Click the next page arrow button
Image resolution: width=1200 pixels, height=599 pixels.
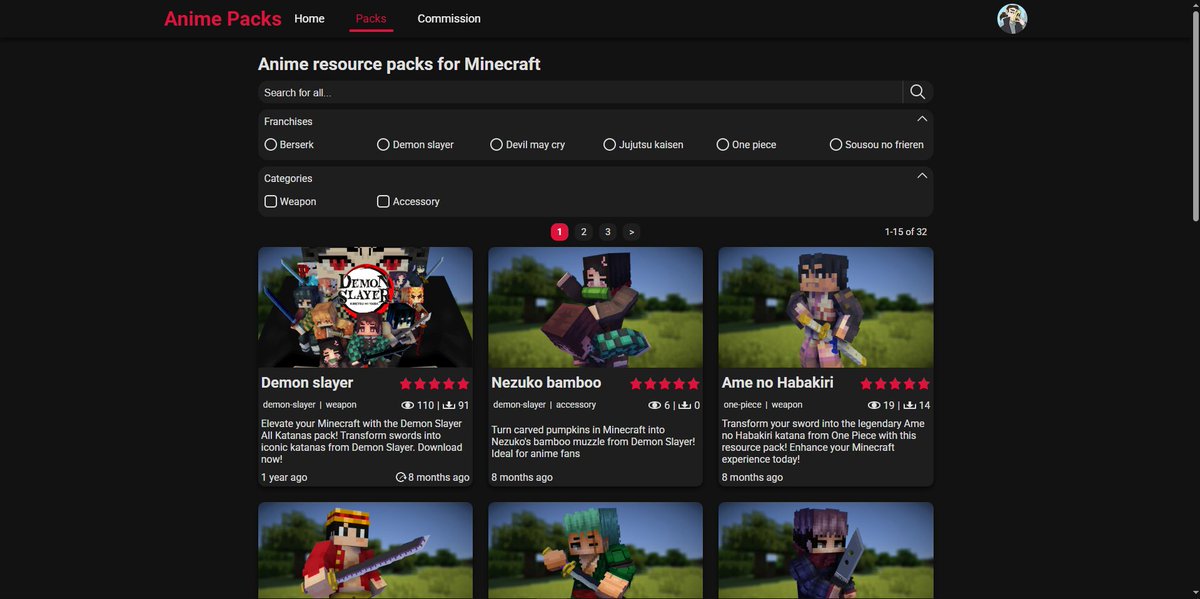631,232
